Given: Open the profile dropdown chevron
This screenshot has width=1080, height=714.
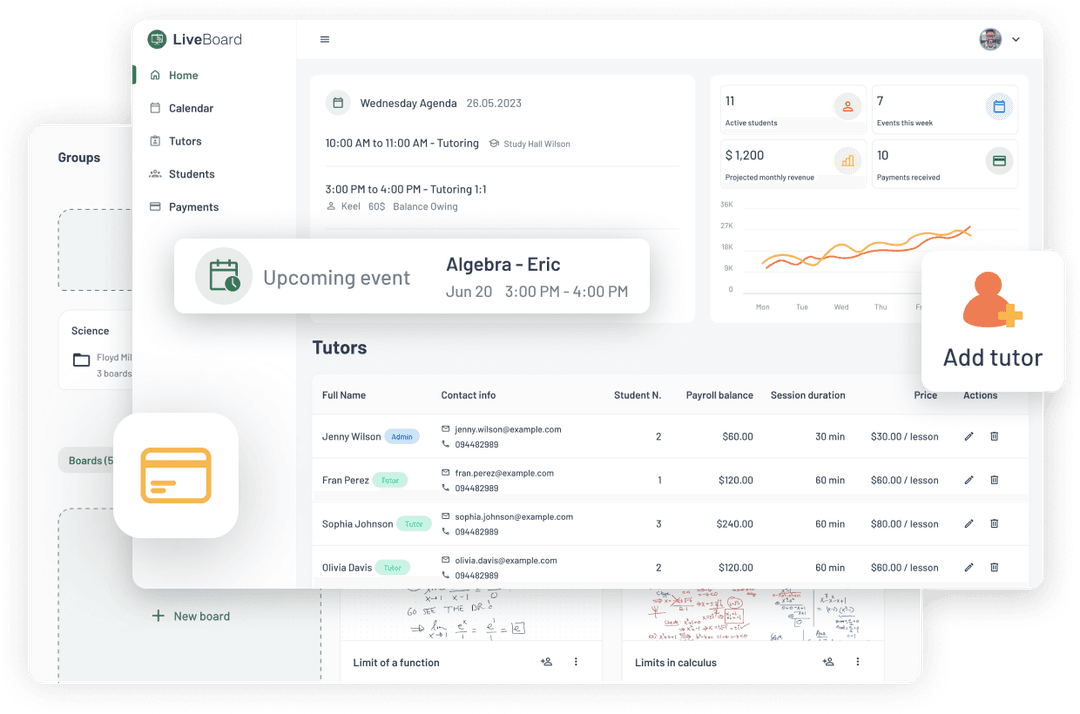Looking at the screenshot, I should 1015,39.
